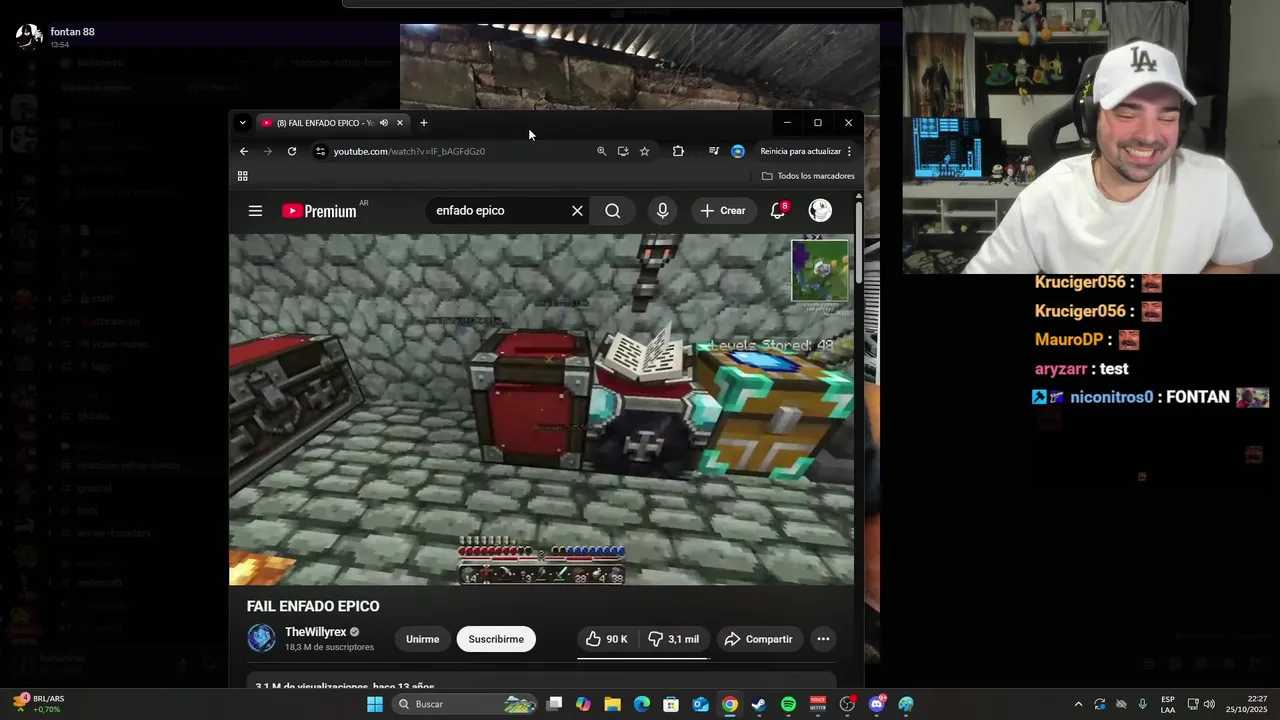Open Copilot from the taskbar
The image size is (1280, 720).
[583, 704]
